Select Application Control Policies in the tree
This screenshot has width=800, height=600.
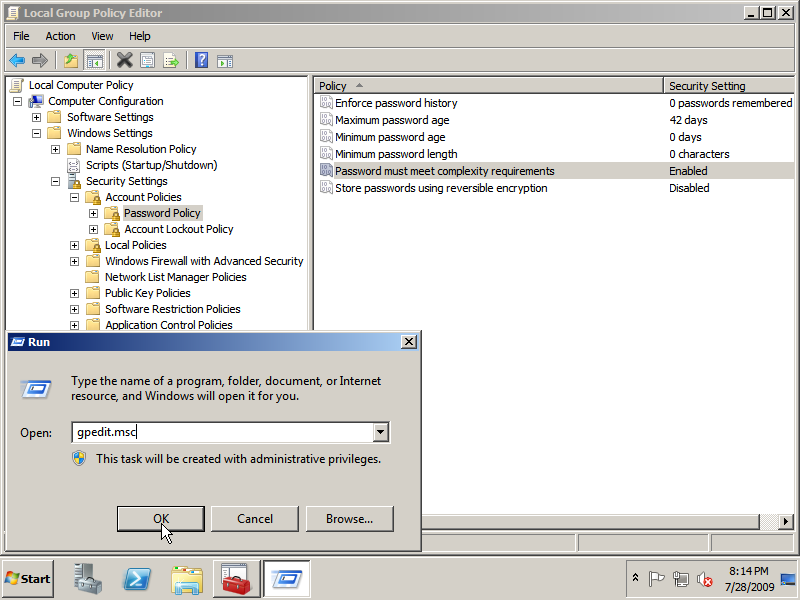[168, 325]
